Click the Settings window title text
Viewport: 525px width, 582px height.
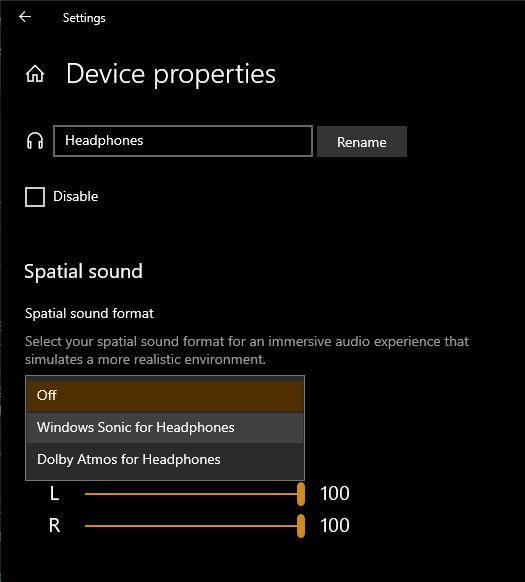pyautogui.click(x=84, y=18)
